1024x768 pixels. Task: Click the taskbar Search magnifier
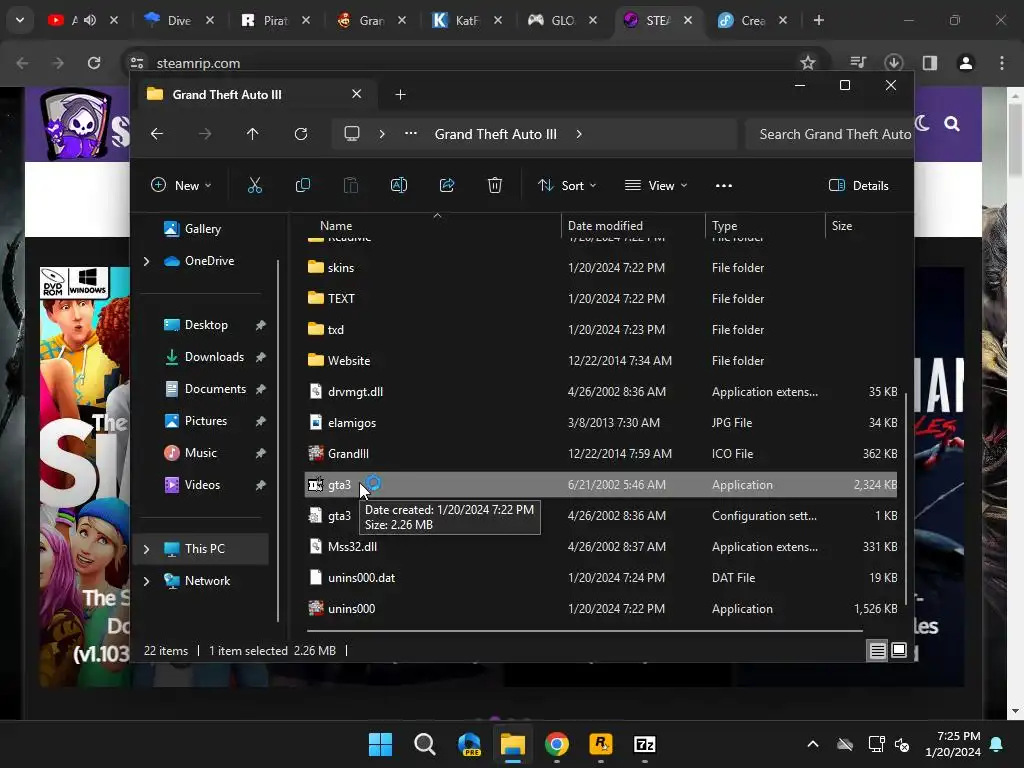coord(424,744)
